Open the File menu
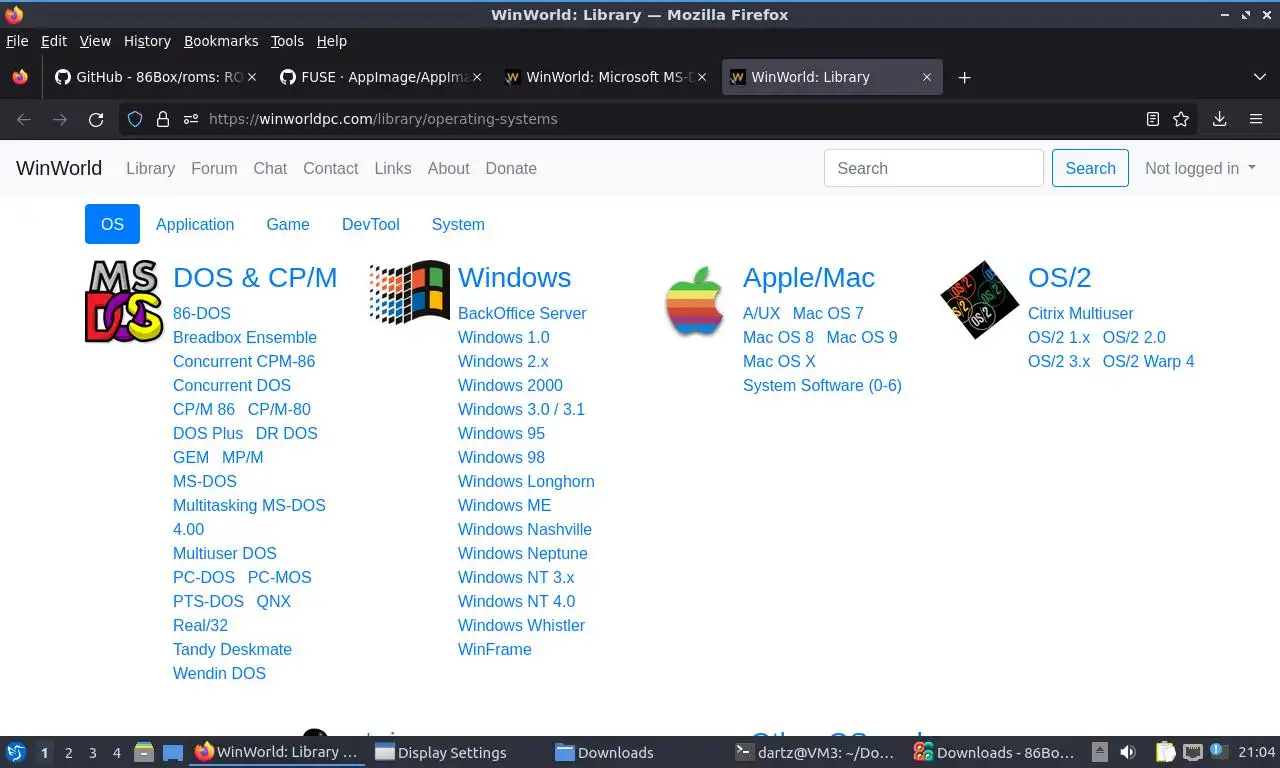 [17, 41]
